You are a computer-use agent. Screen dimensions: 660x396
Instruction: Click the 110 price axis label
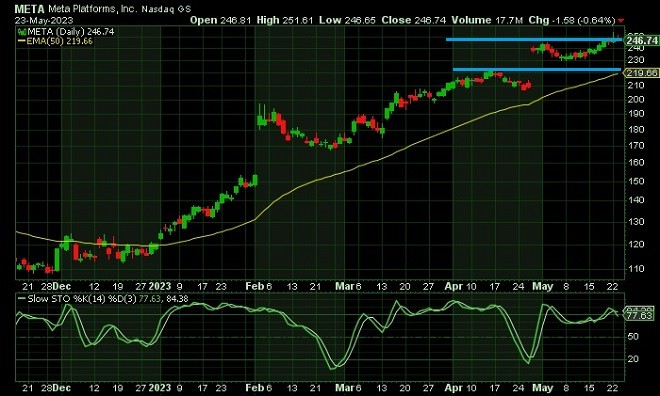point(636,268)
